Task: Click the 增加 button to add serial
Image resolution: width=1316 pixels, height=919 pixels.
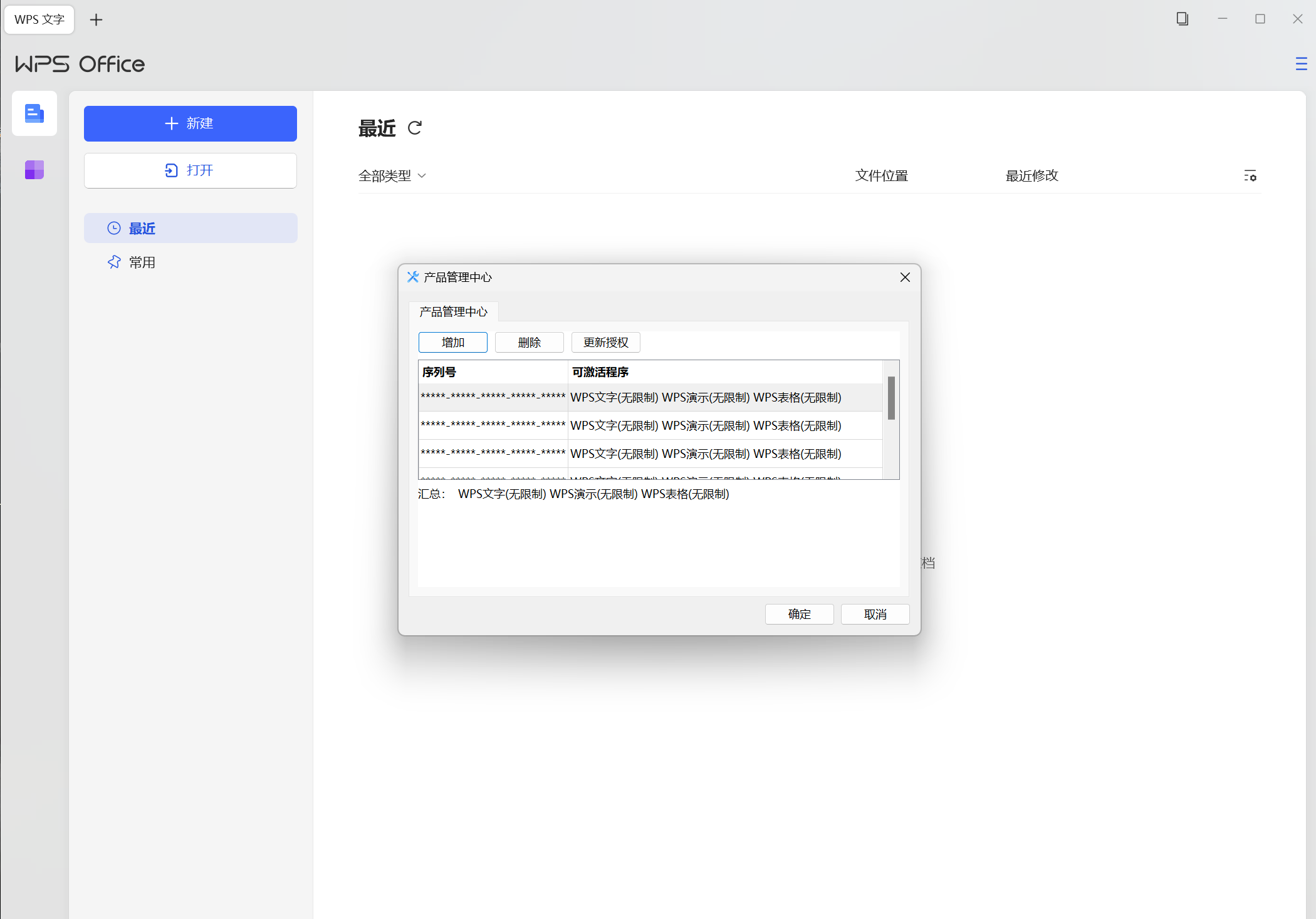Action: click(452, 342)
